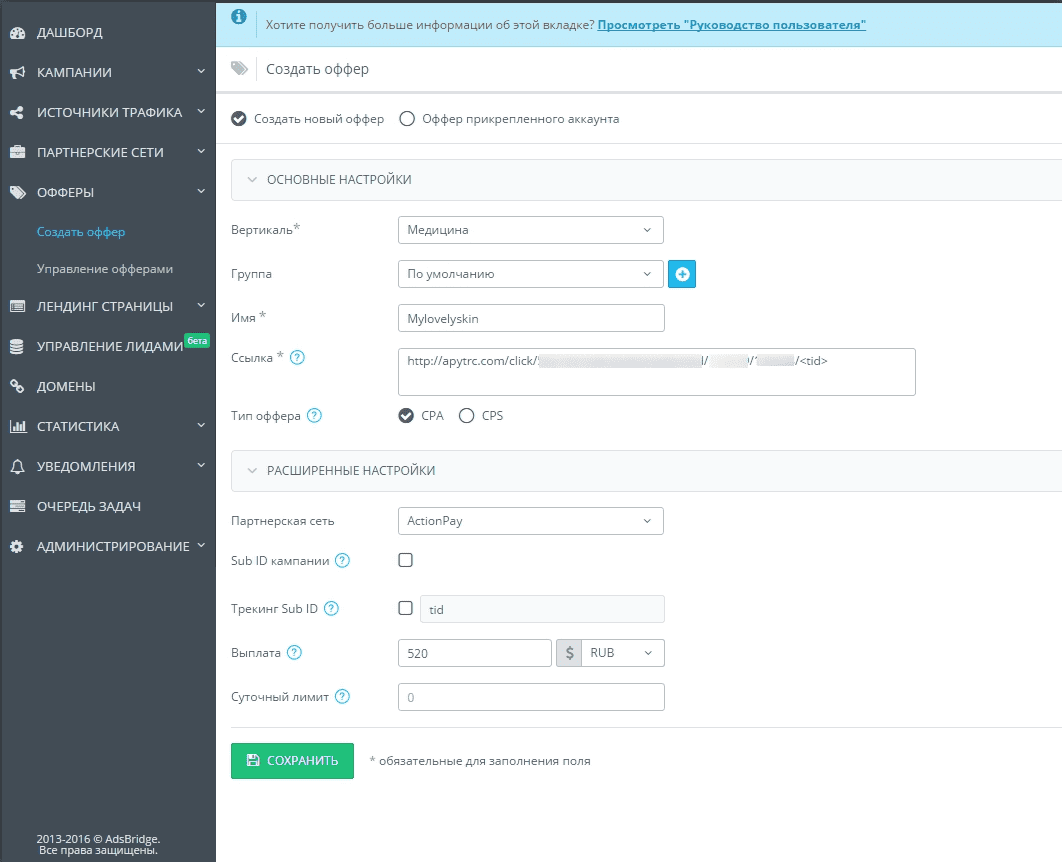Open the Вертикаль dropdown showing Медицина

pyautogui.click(x=531, y=230)
